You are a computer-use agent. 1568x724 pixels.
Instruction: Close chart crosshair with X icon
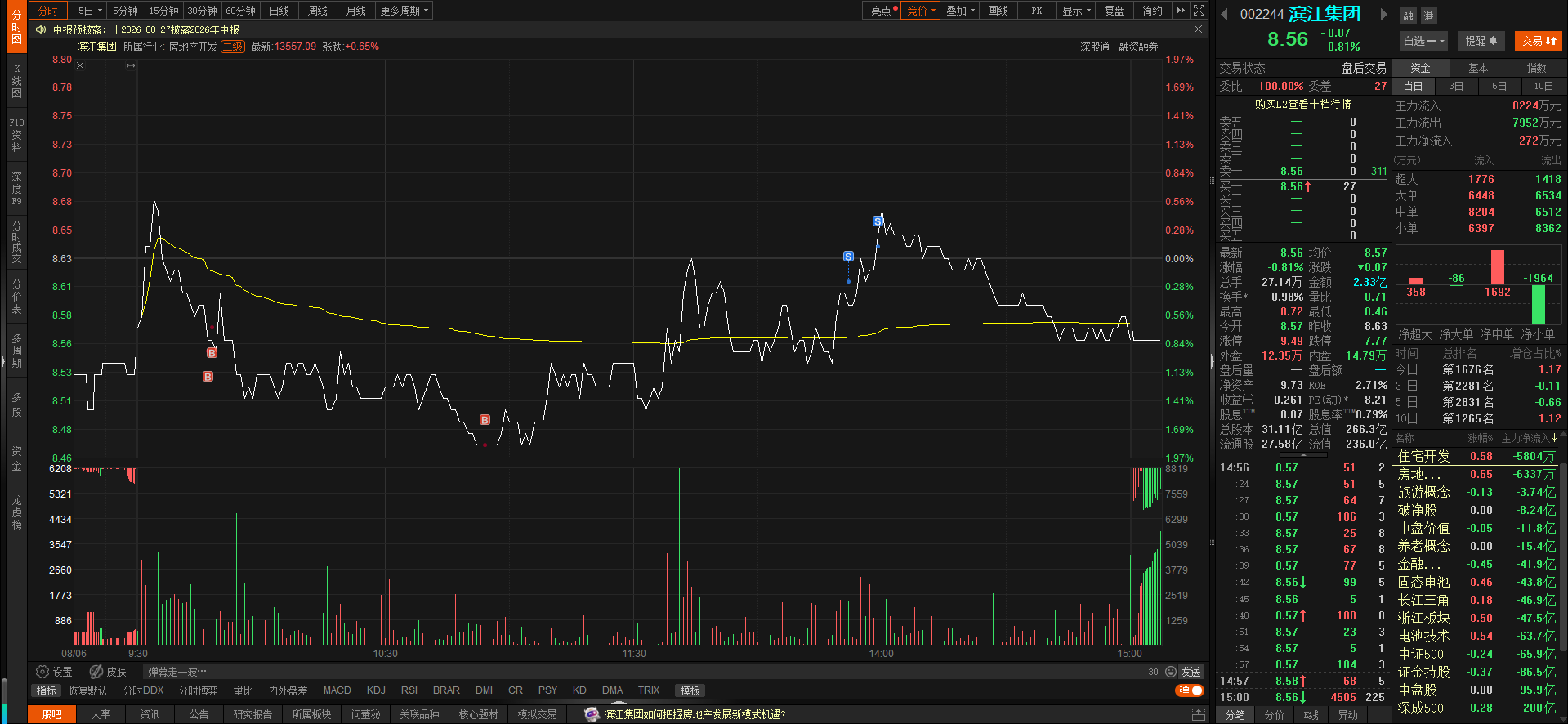tap(80, 65)
